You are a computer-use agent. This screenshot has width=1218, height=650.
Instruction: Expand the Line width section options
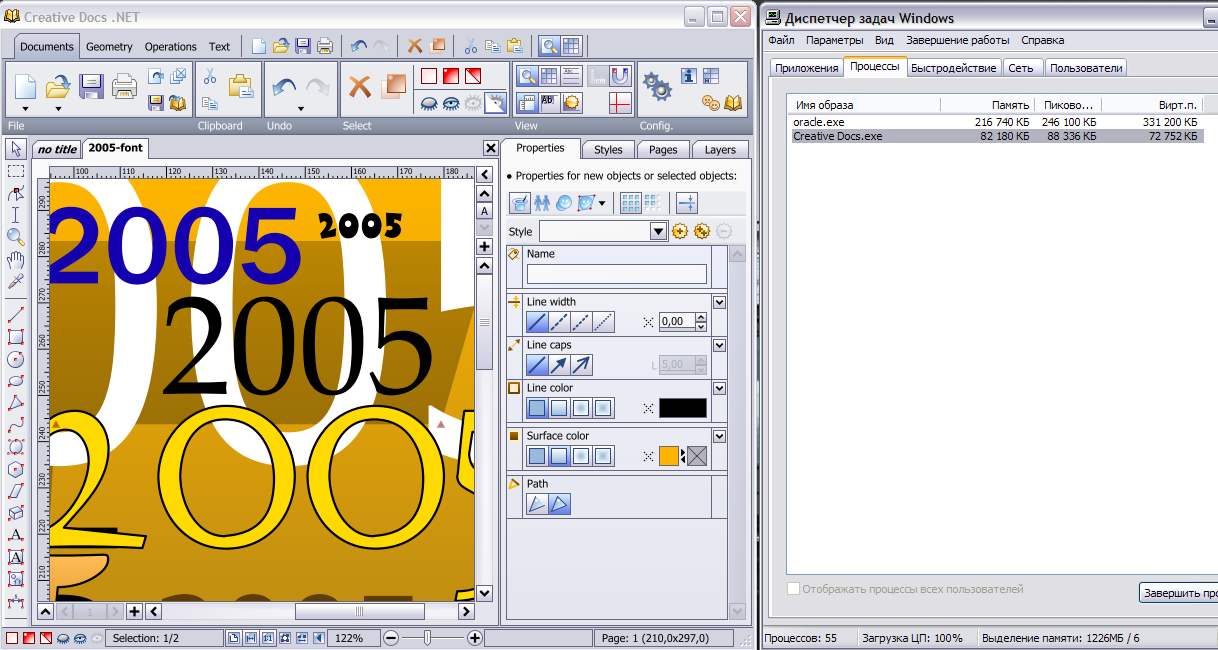pyautogui.click(x=719, y=302)
